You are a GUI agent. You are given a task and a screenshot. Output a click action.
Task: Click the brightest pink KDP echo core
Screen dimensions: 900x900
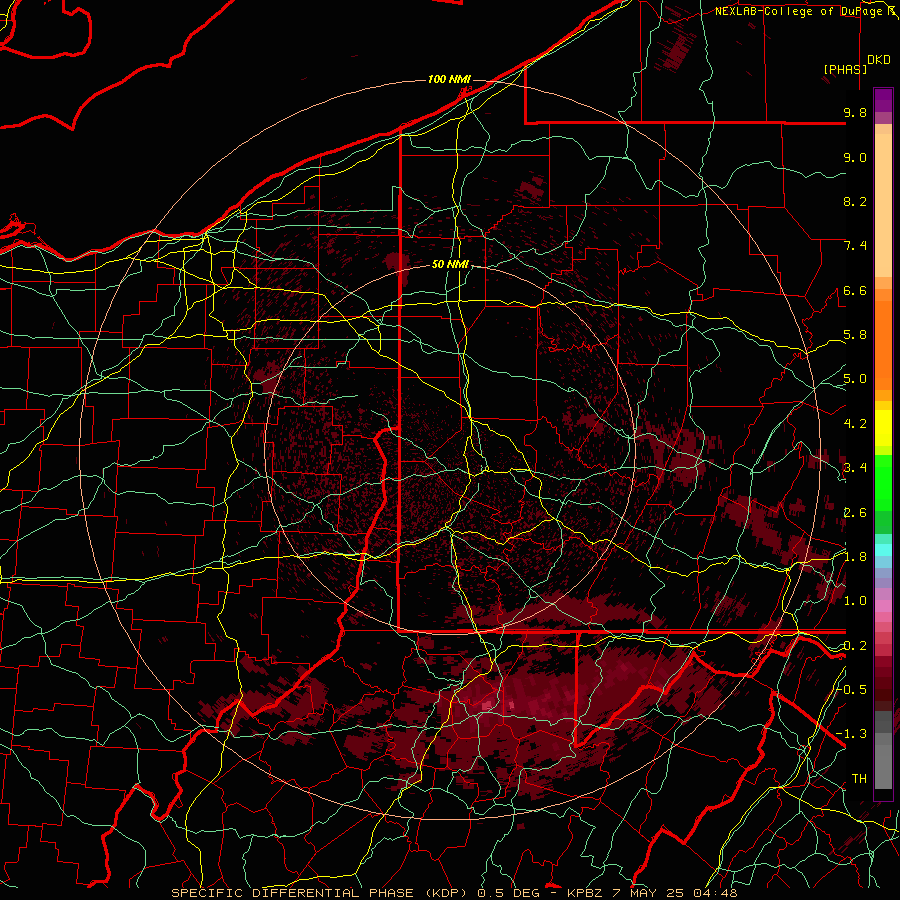[487, 705]
